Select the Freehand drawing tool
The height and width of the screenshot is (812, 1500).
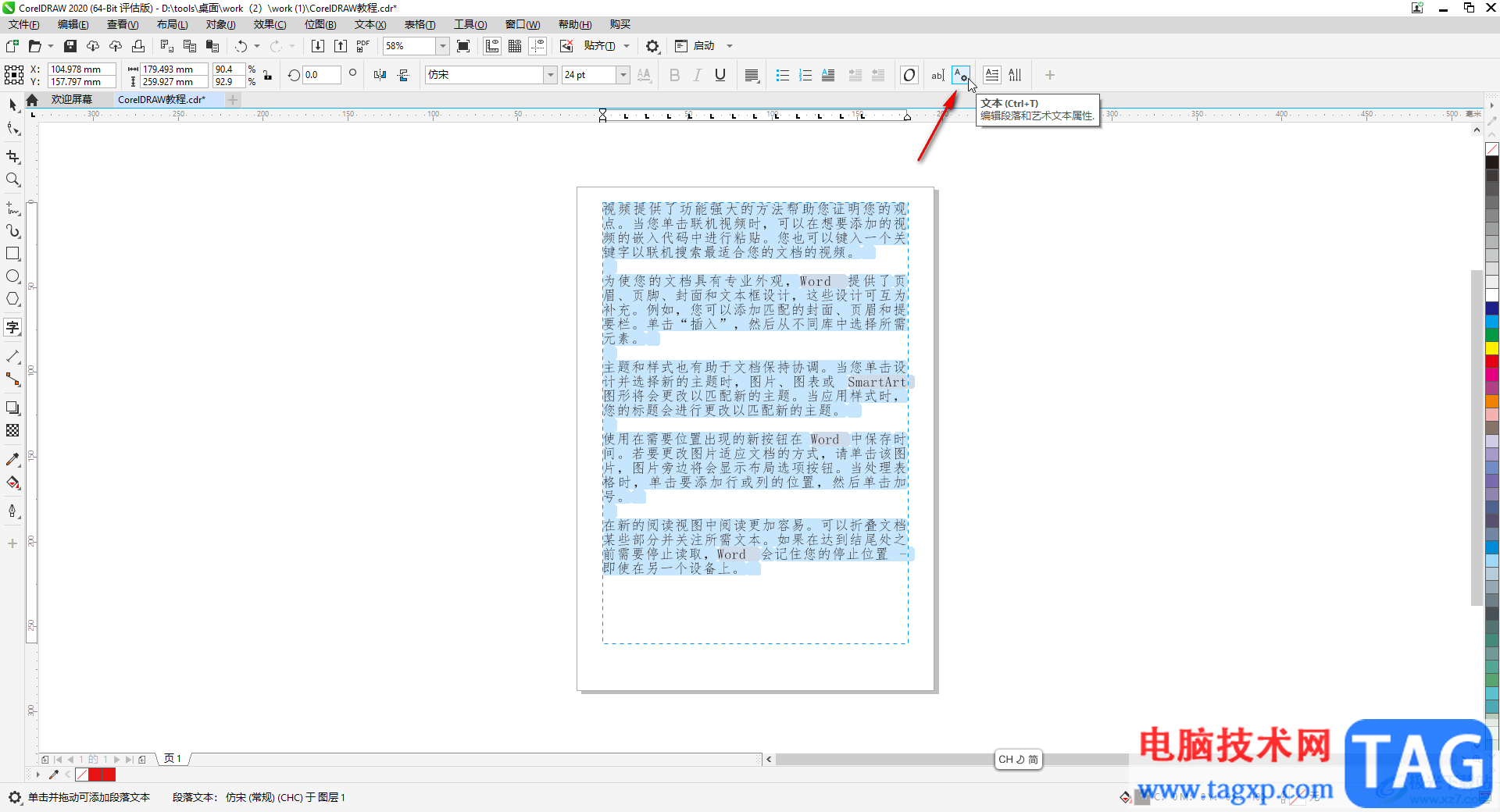point(12,208)
